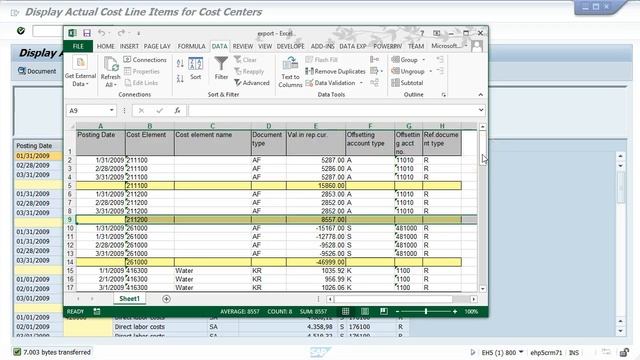Select cell with value -46999.00
Screen dimensions: 640x360
pyautogui.click(x=316, y=262)
